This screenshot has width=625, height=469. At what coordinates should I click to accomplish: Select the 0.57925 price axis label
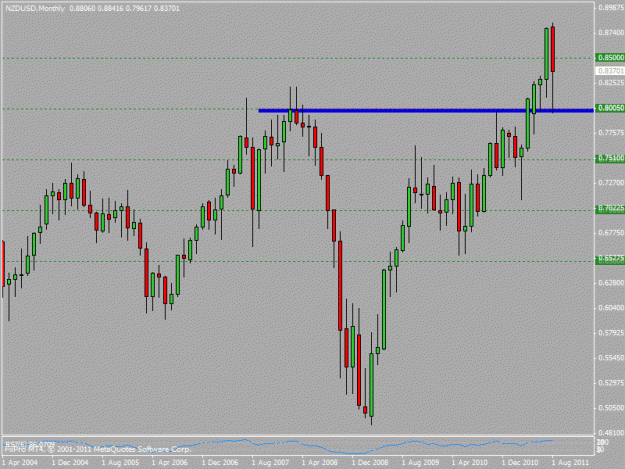(x=611, y=333)
